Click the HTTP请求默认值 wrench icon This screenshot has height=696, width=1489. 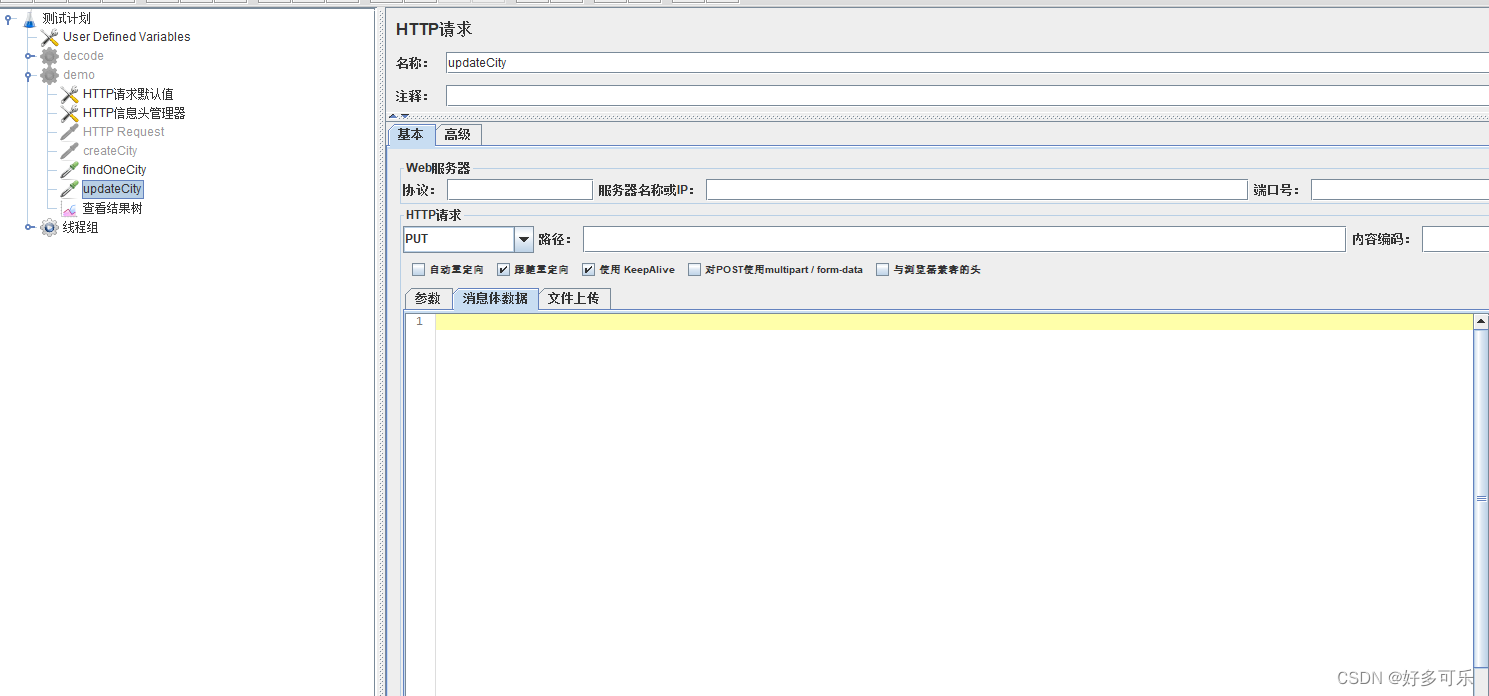pyautogui.click(x=69, y=94)
